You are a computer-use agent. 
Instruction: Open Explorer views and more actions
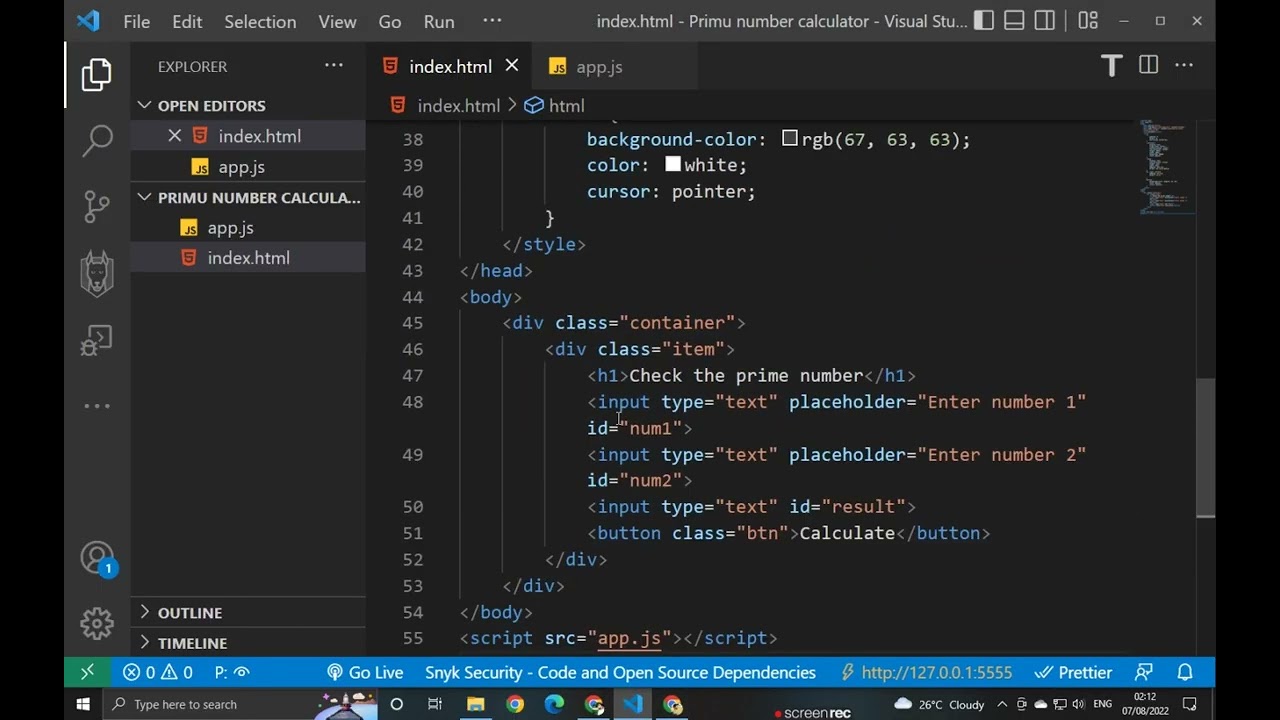pyautogui.click(x=333, y=66)
